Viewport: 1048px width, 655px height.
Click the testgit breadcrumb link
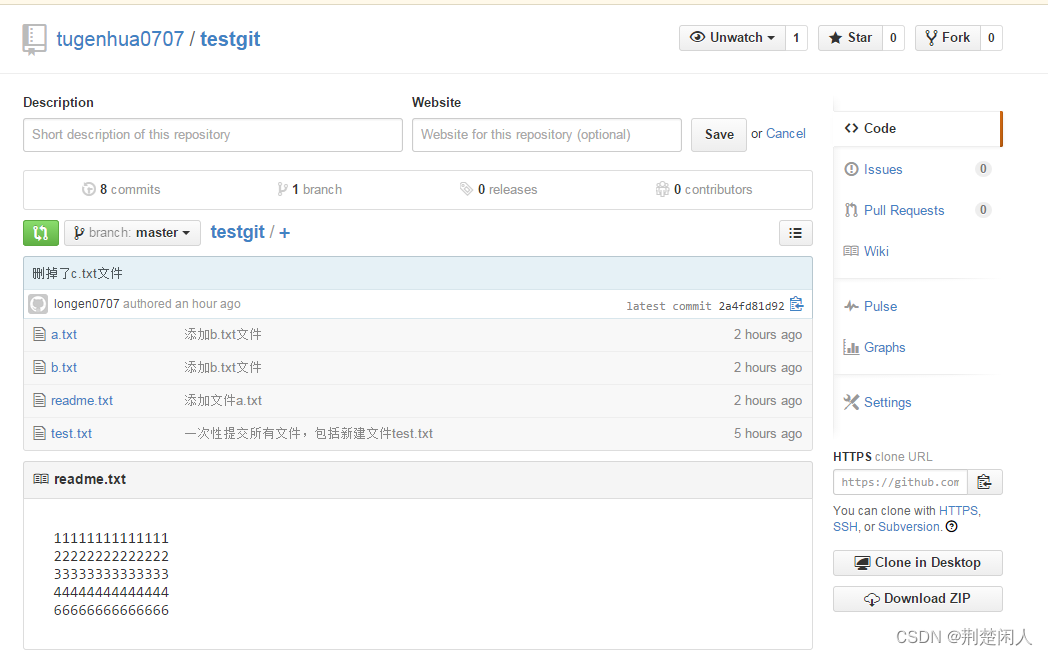237,232
